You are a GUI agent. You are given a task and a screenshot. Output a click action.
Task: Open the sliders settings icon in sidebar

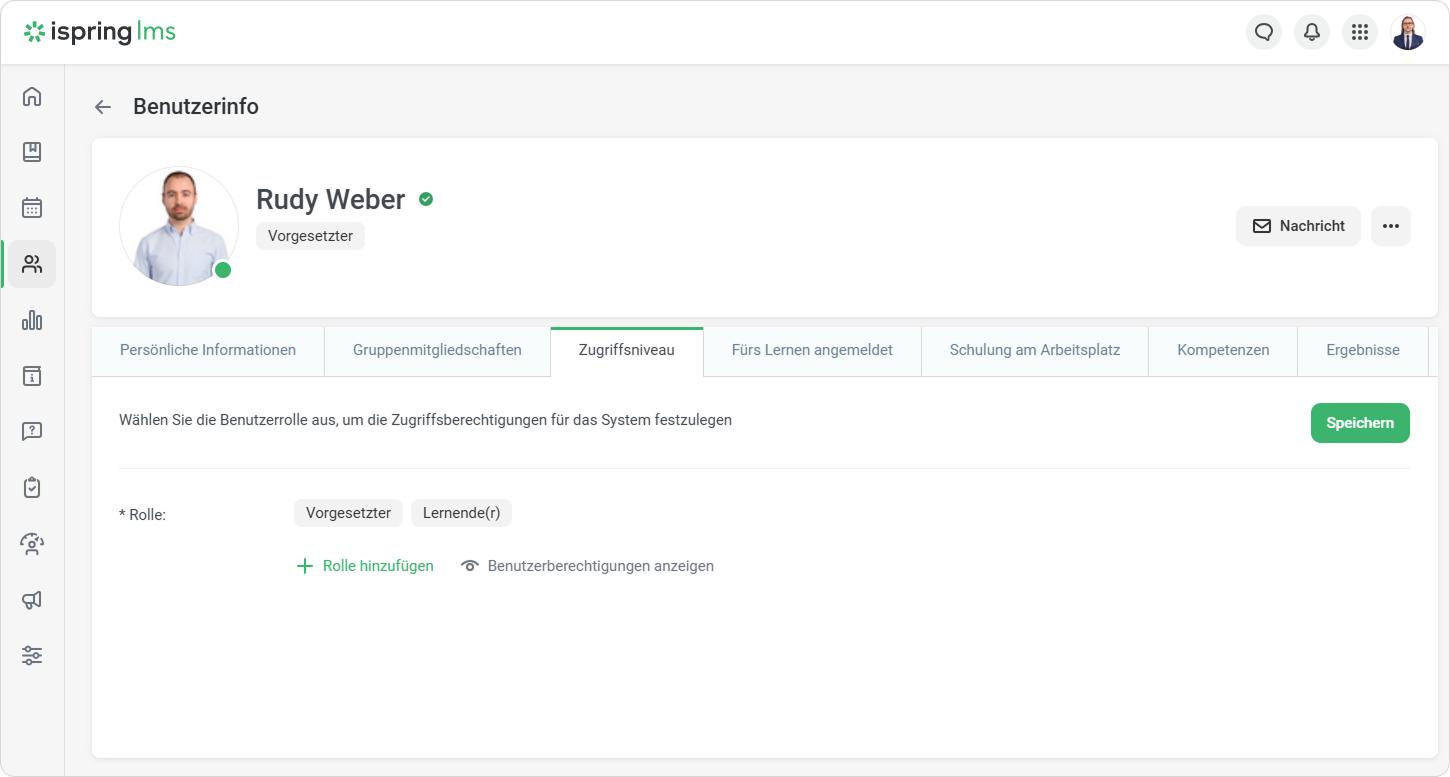pyautogui.click(x=32, y=656)
